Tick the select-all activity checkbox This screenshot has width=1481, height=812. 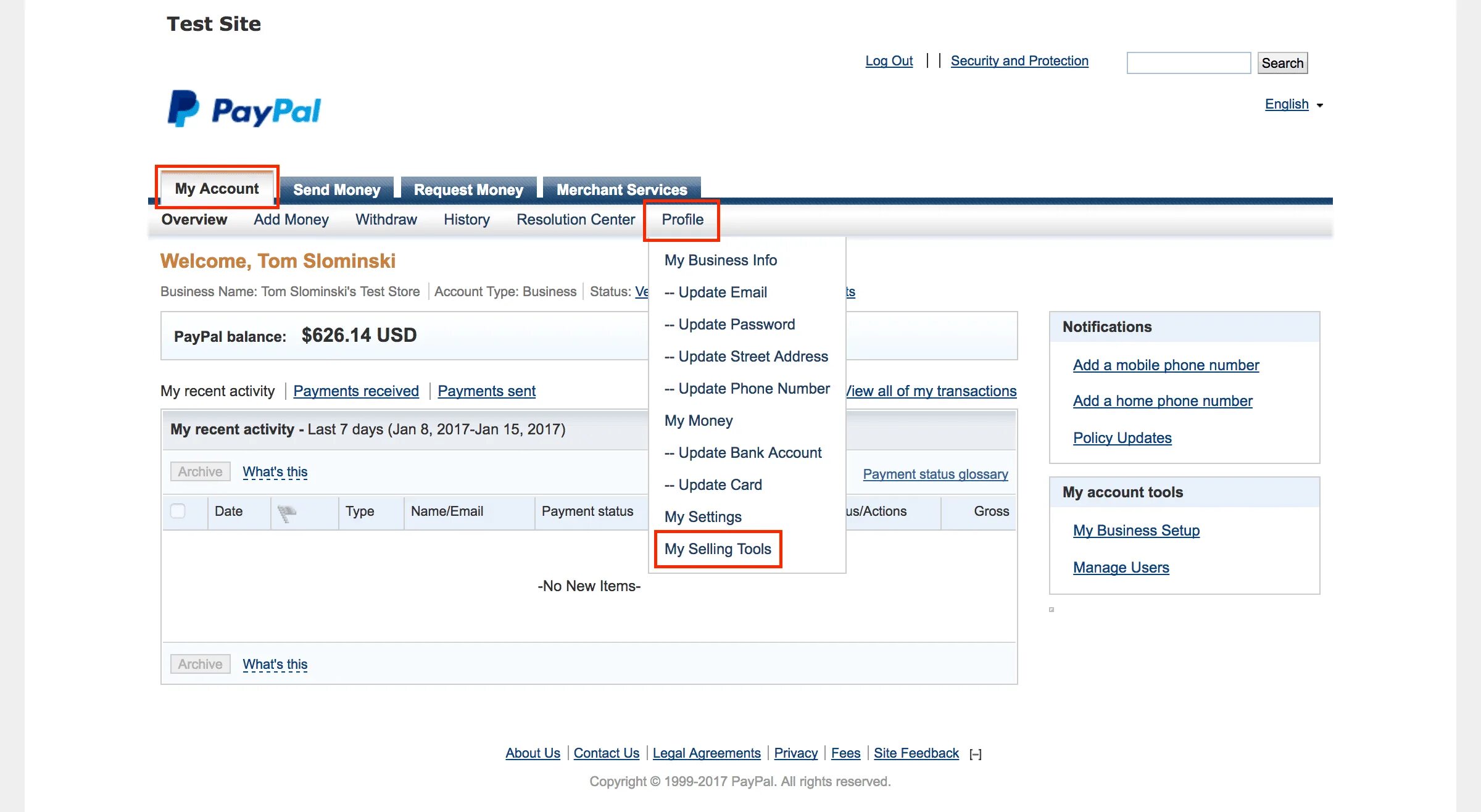click(178, 511)
